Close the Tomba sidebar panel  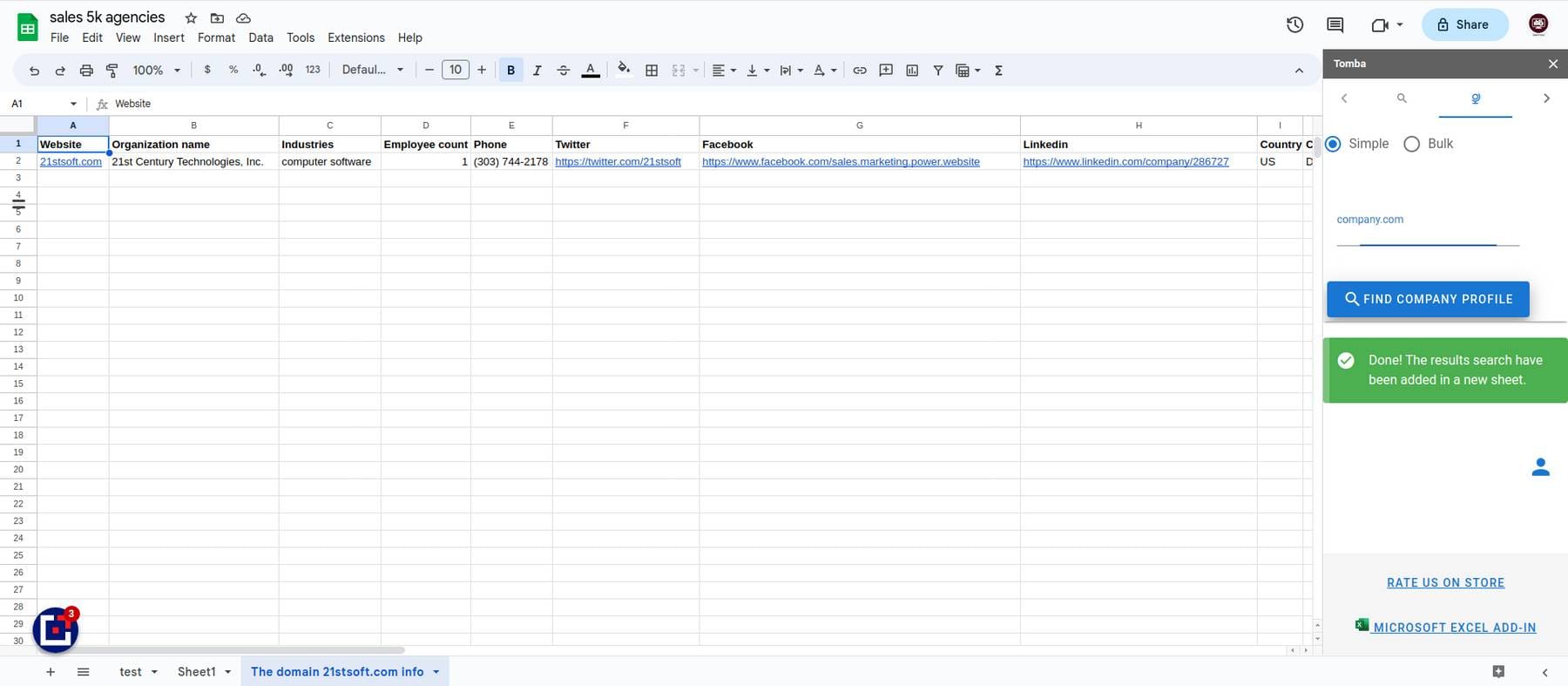(1553, 64)
